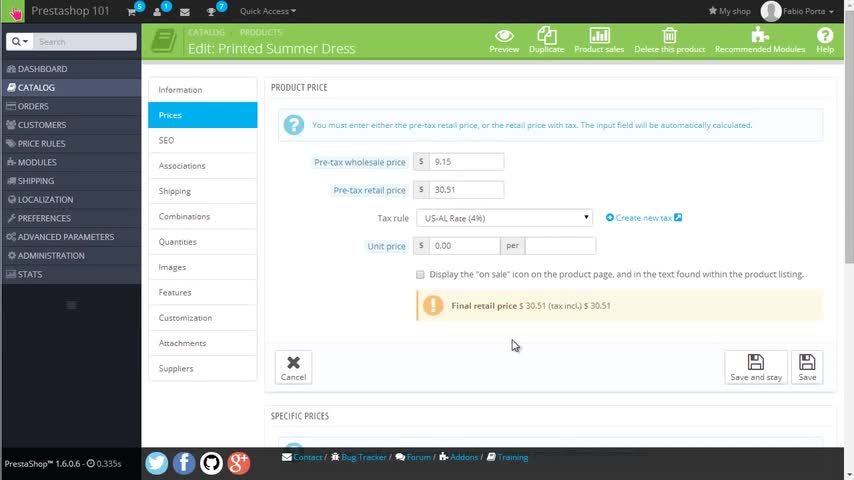Switch to the Information tab
Image resolution: width=854 pixels, height=480 pixels.
pyautogui.click(x=203, y=90)
